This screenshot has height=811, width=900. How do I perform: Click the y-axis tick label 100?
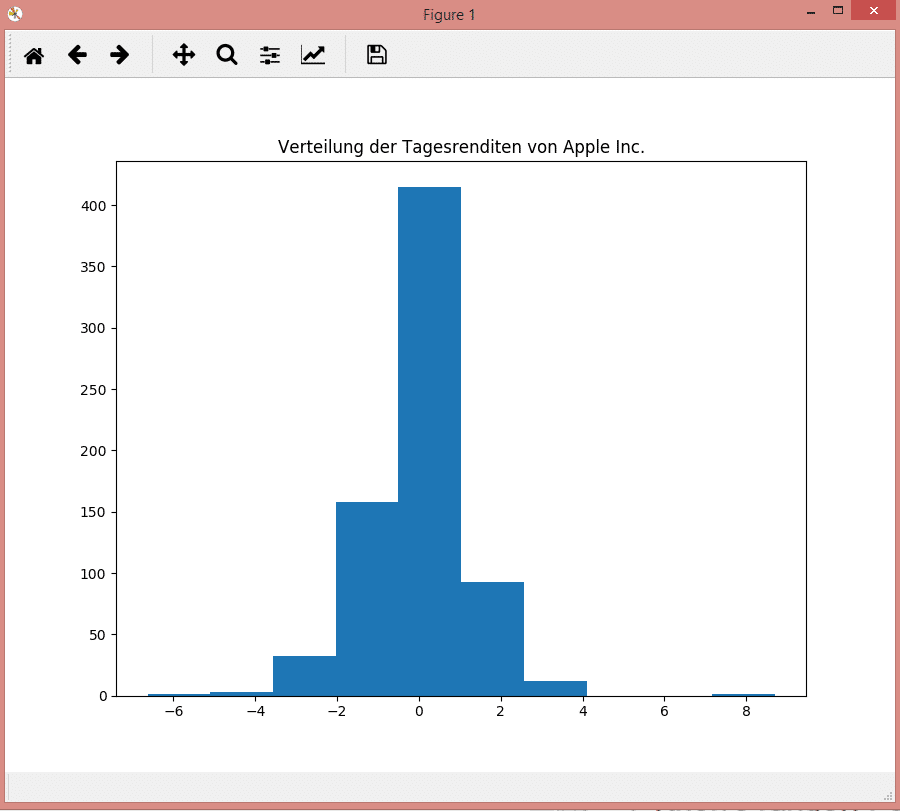(94, 573)
